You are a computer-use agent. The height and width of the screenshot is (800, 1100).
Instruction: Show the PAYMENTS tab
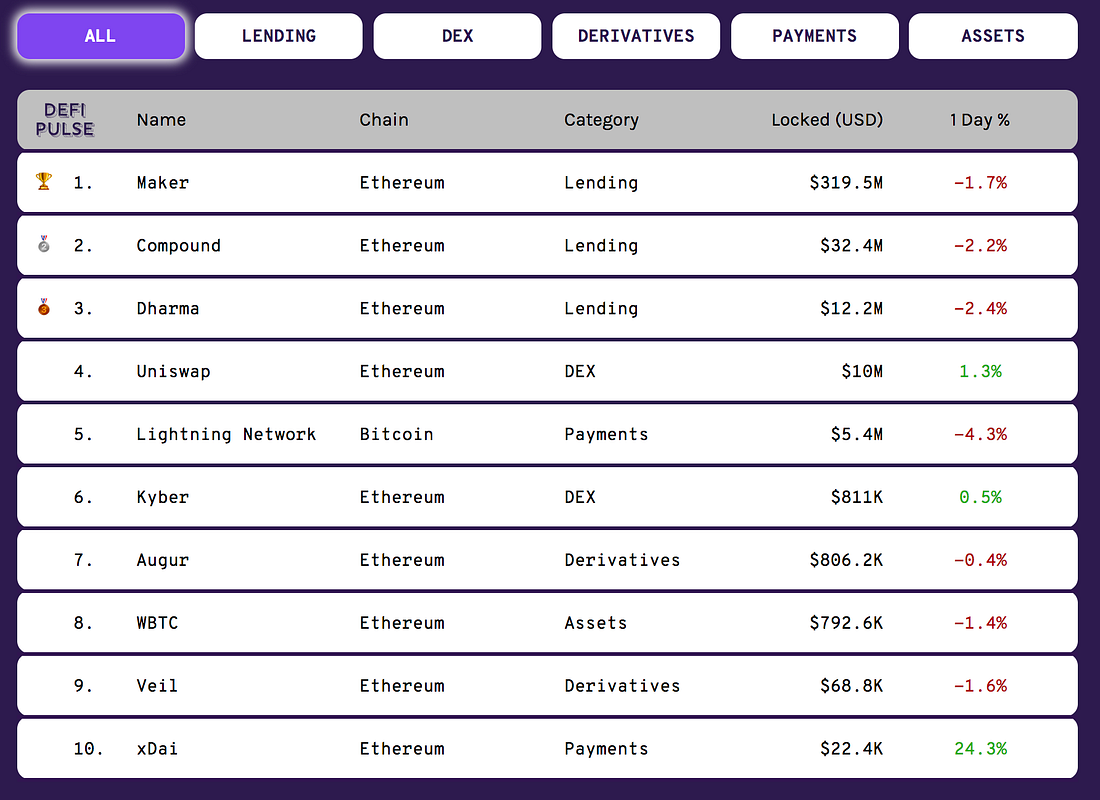coord(814,36)
